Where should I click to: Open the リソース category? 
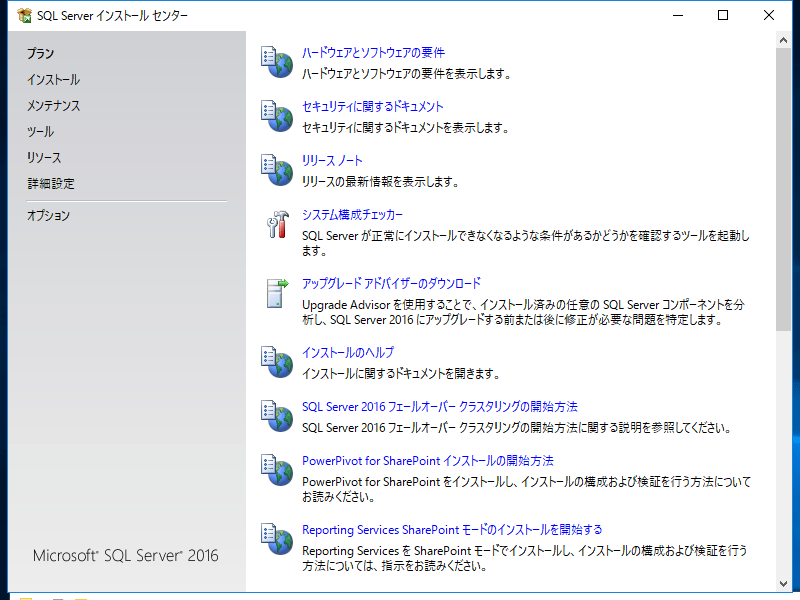(x=44, y=158)
